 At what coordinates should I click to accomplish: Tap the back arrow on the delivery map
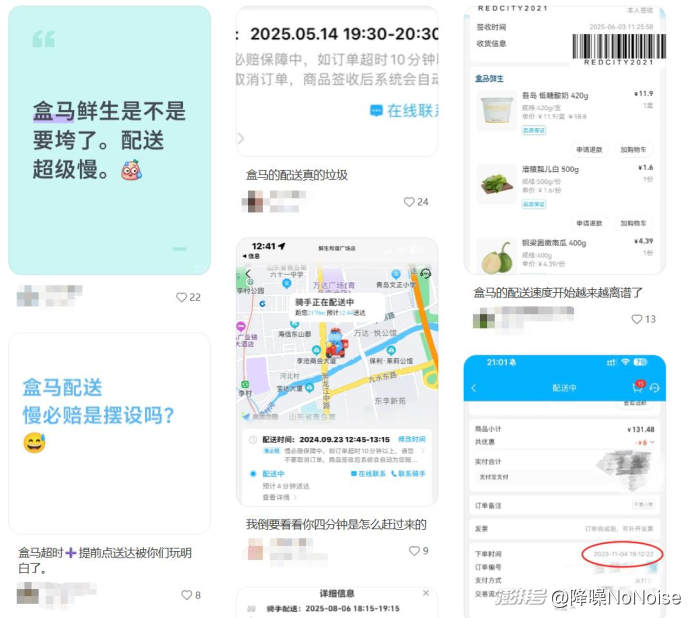point(247,274)
